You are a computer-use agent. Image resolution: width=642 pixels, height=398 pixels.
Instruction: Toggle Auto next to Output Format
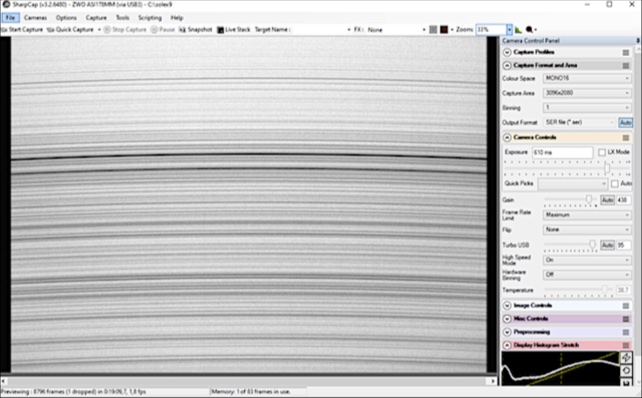point(625,122)
